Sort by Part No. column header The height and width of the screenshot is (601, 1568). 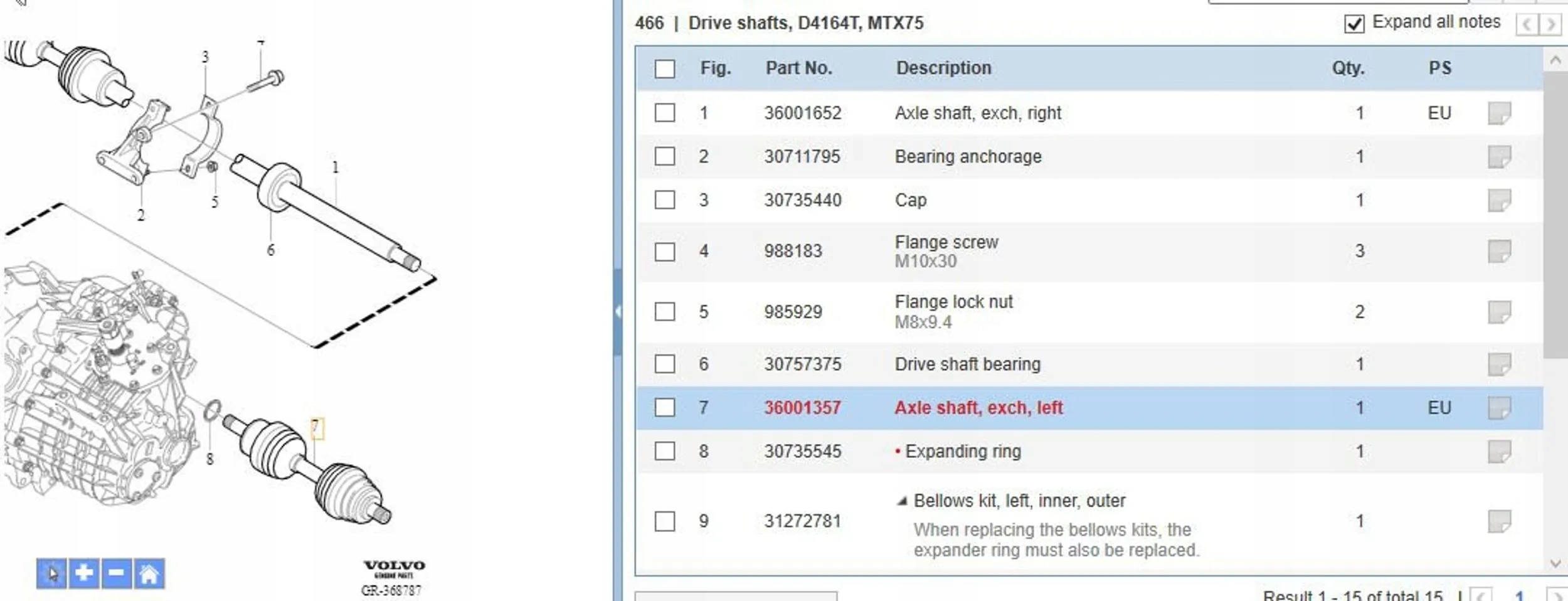coord(798,68)
